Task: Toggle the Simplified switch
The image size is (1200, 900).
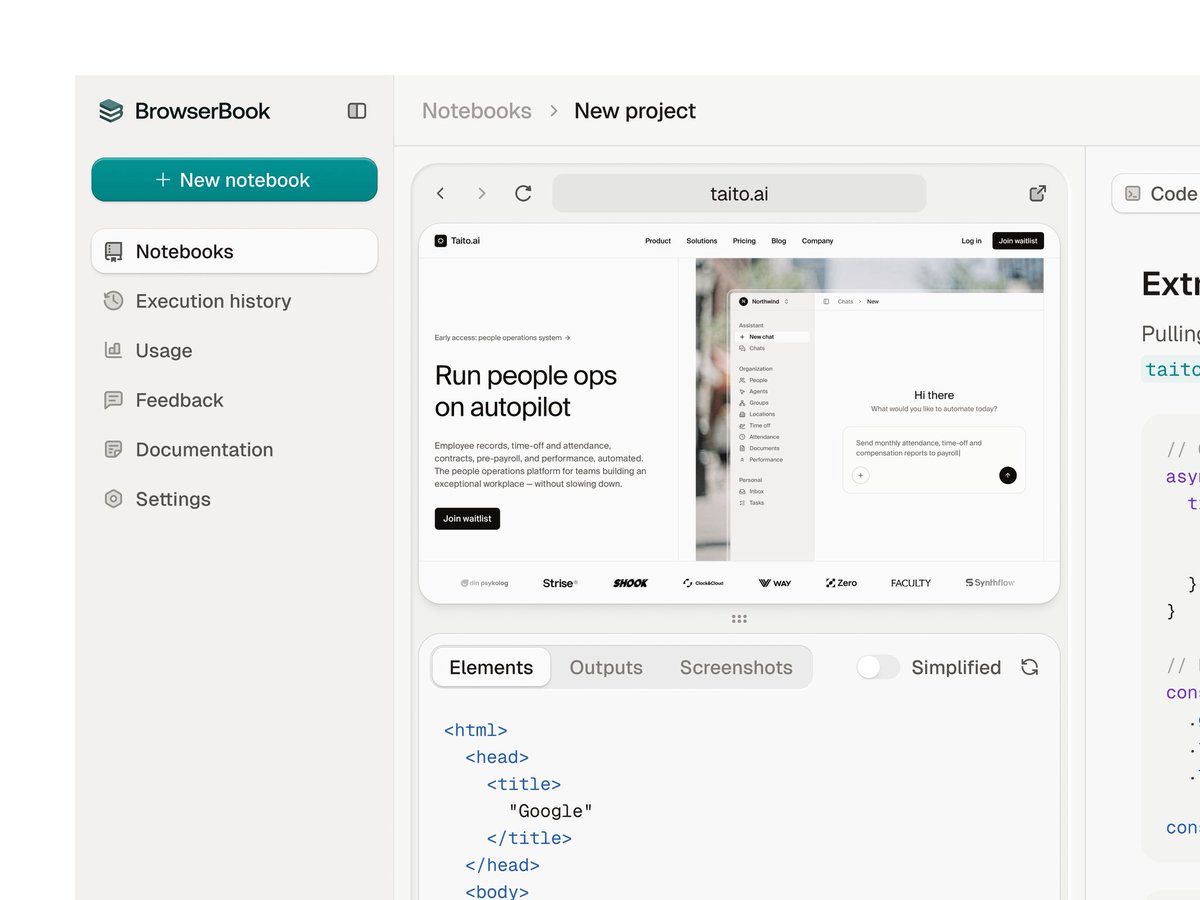Action: coord(878,667)
